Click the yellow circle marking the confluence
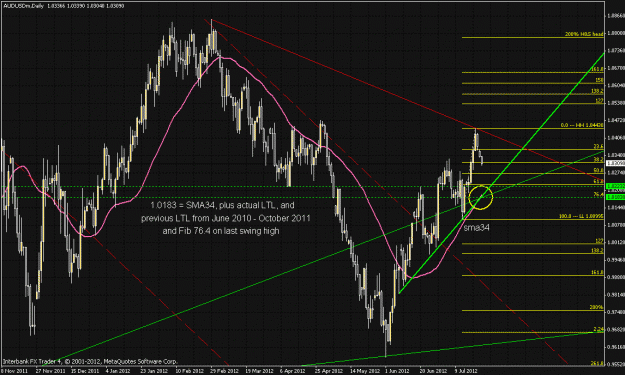Viewport: 625px width, 375px height. [x=481, y=197]
